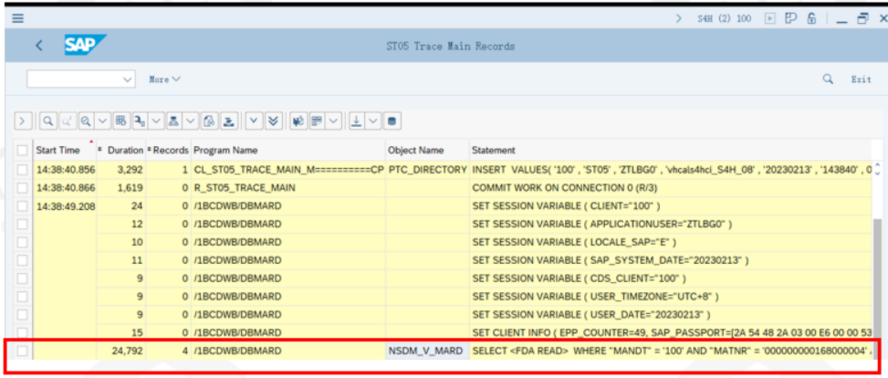Open the dropdown arrow beside the key/filter icon
The width and height of the screenshot is (888, 378).
click(156, 121)
